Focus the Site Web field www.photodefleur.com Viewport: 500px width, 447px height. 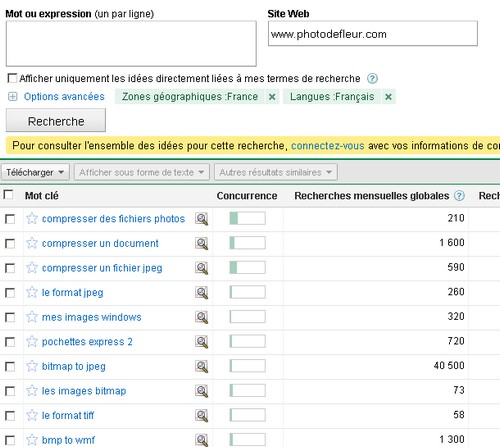point(373,34)
